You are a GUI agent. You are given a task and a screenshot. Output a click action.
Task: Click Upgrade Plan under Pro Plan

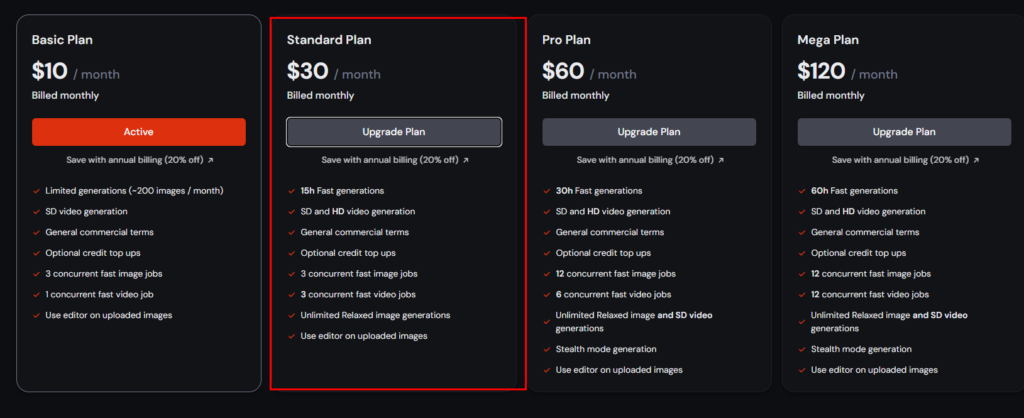pos(649,132)
